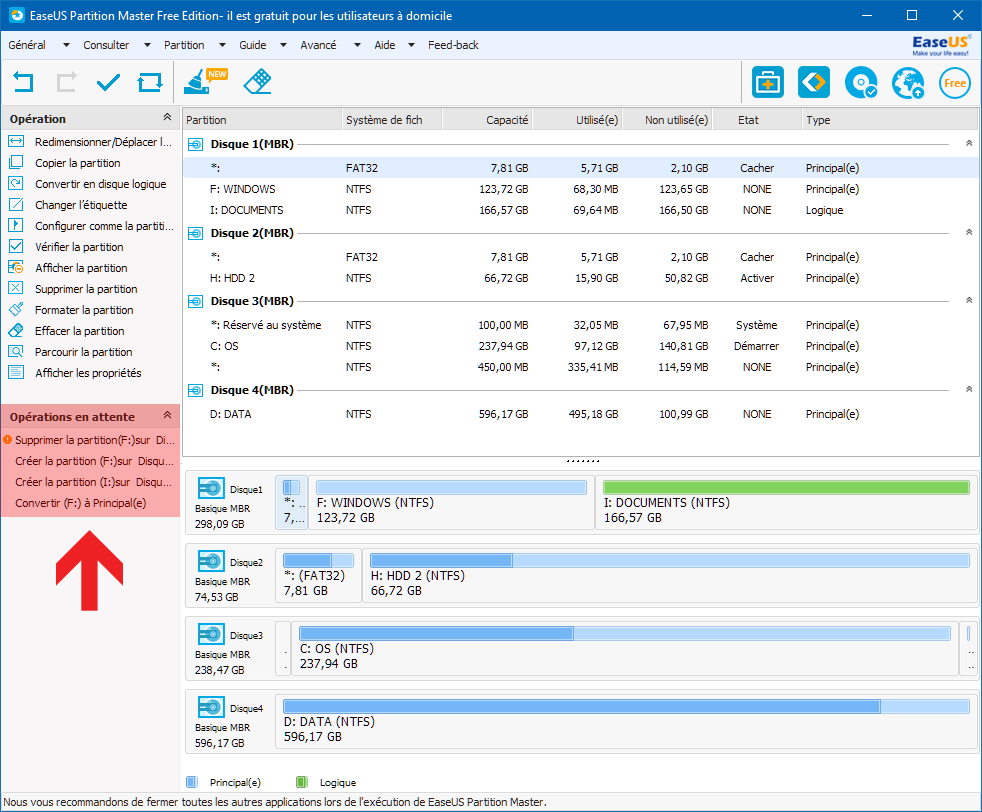The height and width of the screenshot is (812, 982).
Task: Choose Supprimer la partition
Action: (x=73, y=289)
